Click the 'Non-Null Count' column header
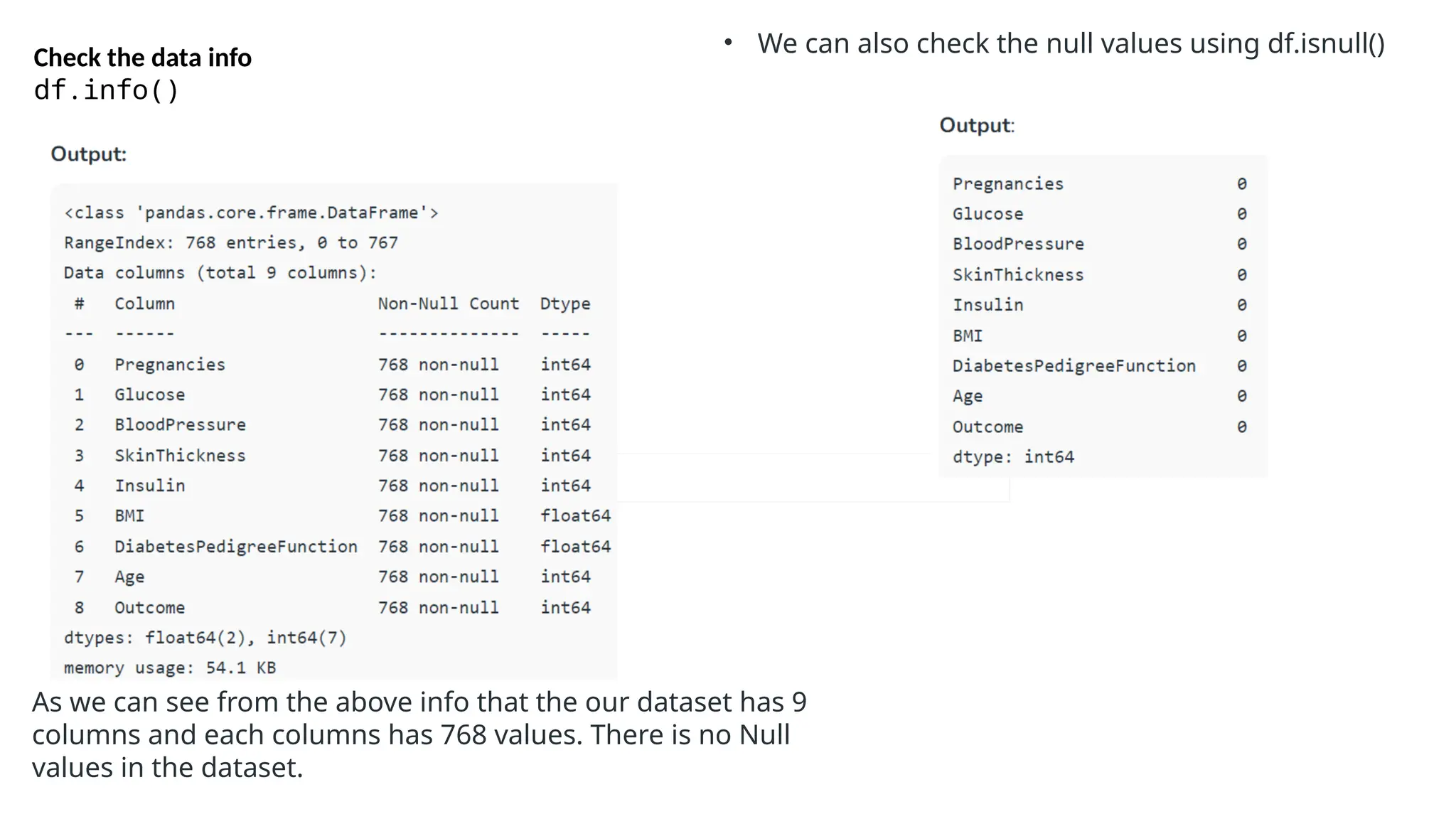The height and width of the screenshot is (819, 1456). [448, 304]
